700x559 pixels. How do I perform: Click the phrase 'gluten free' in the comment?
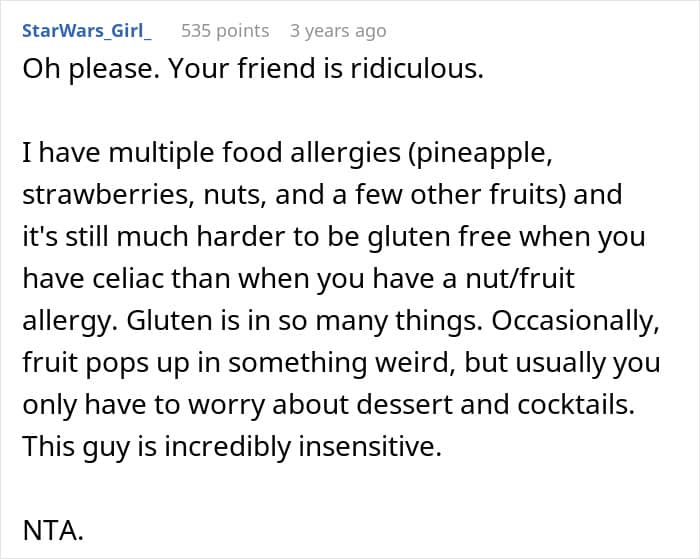click(439, 237)
